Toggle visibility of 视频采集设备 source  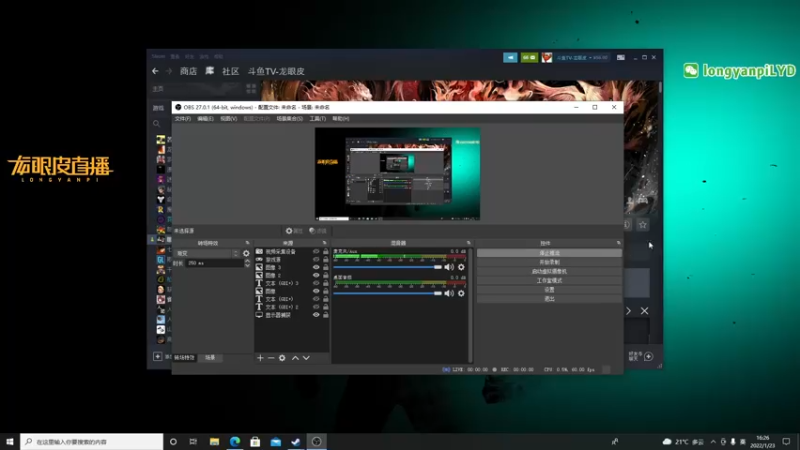coord(316,252)
